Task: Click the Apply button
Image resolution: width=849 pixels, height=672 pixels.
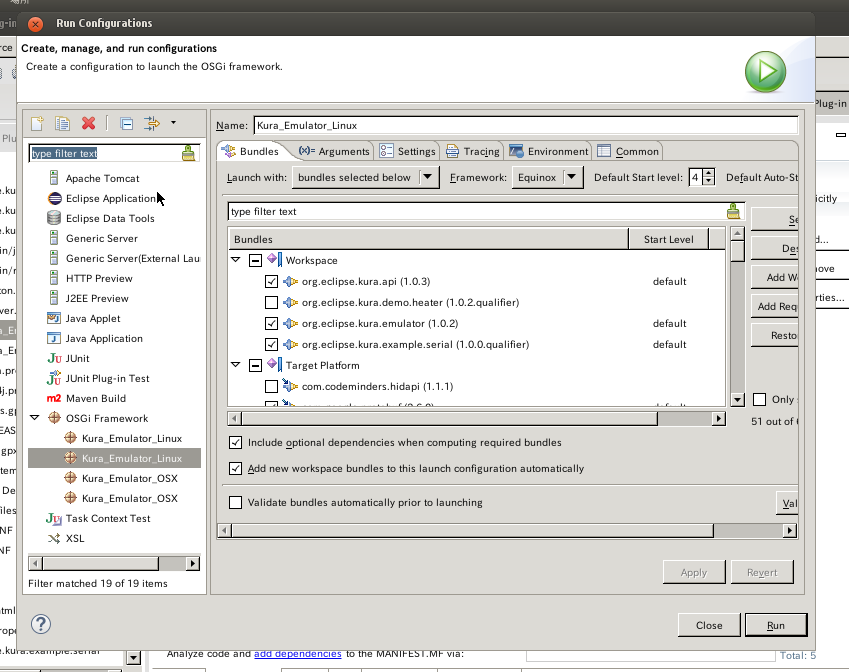Action: pos(694,572)
